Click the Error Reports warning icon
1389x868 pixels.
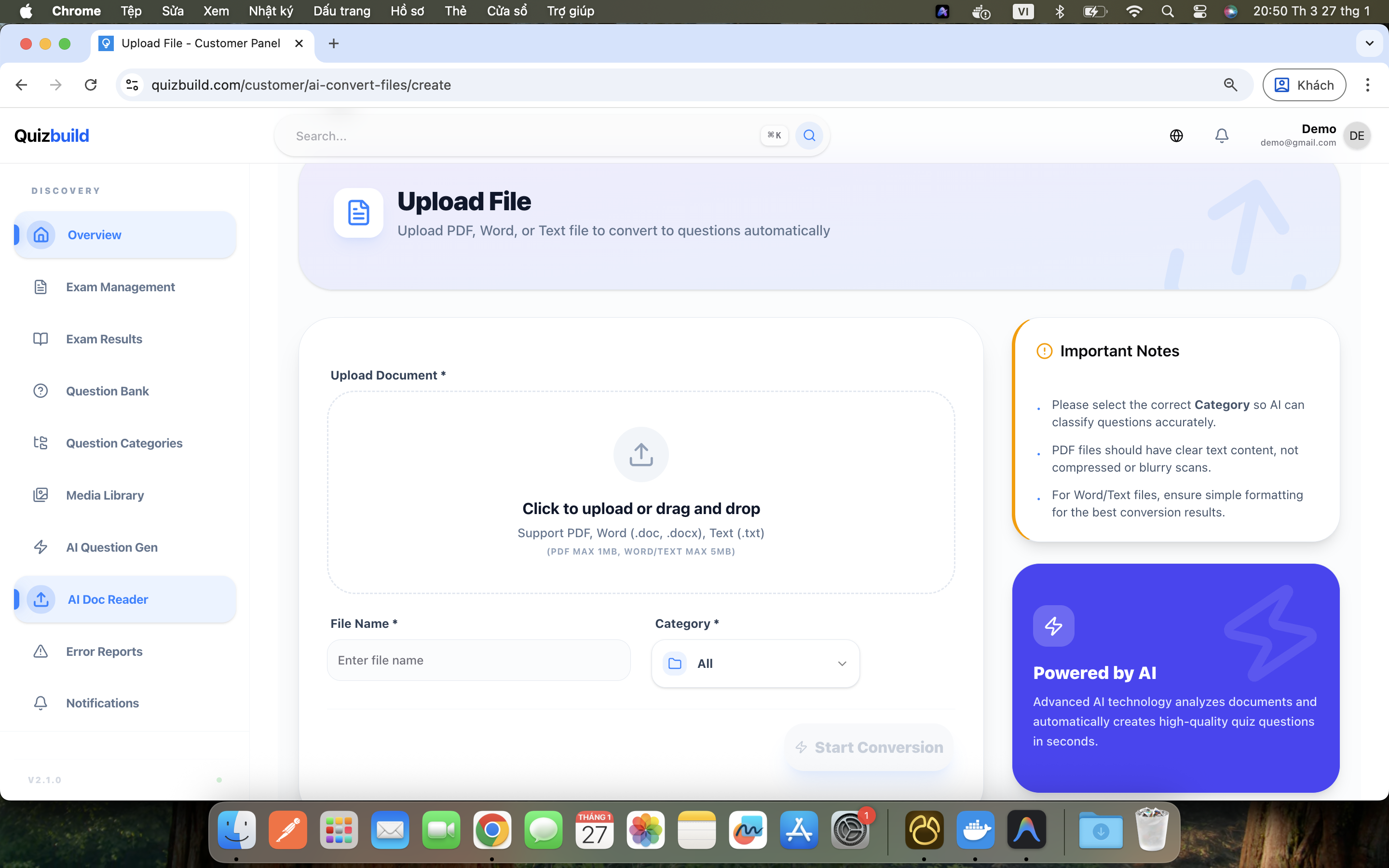[x=41, y=651]
